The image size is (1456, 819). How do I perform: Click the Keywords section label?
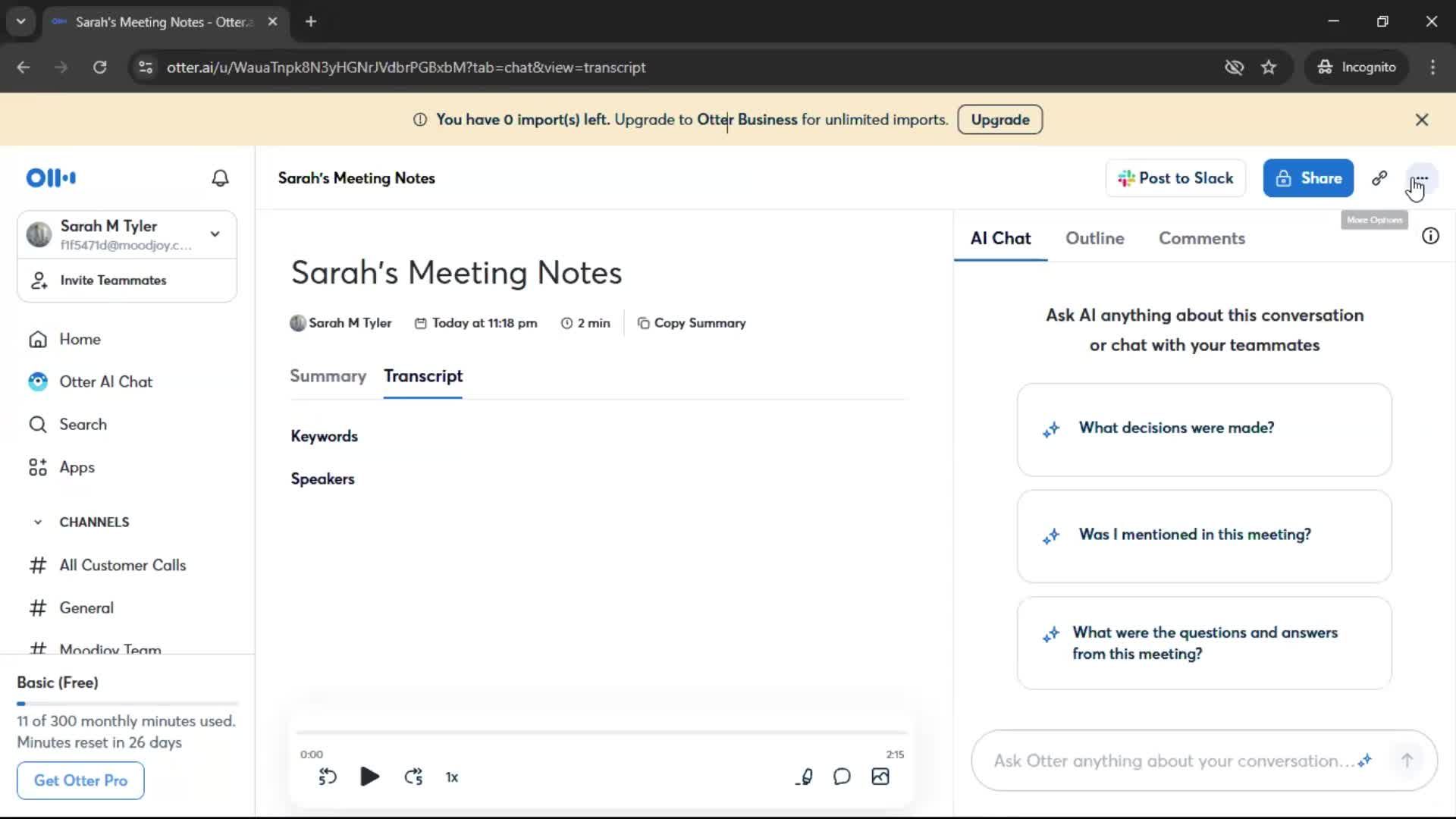coord(324,436)
